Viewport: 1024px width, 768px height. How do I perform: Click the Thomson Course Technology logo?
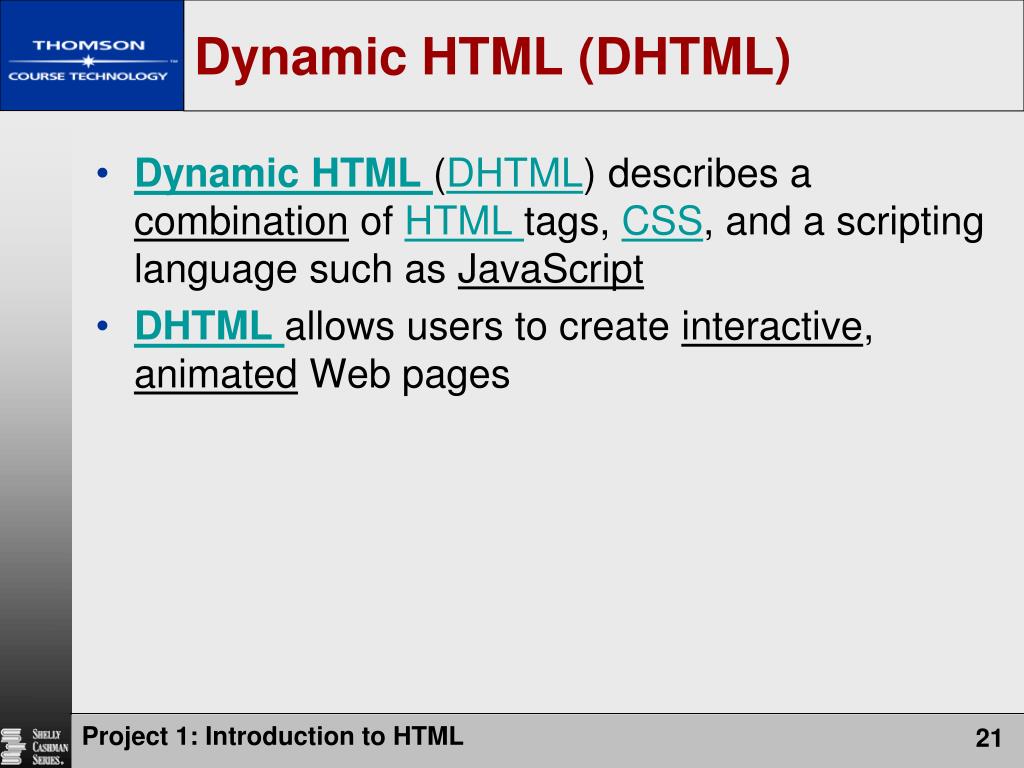pyautogui.click(x=91, y=56)
